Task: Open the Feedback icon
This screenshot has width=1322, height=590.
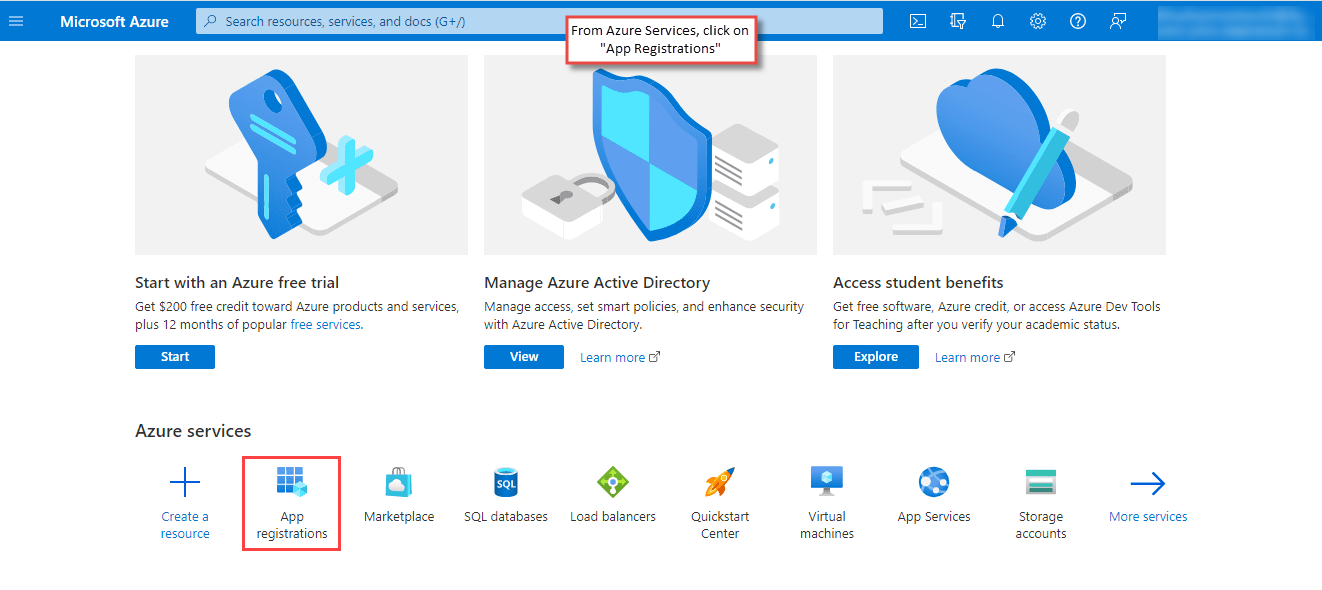Action: (x=1118, y=21)
